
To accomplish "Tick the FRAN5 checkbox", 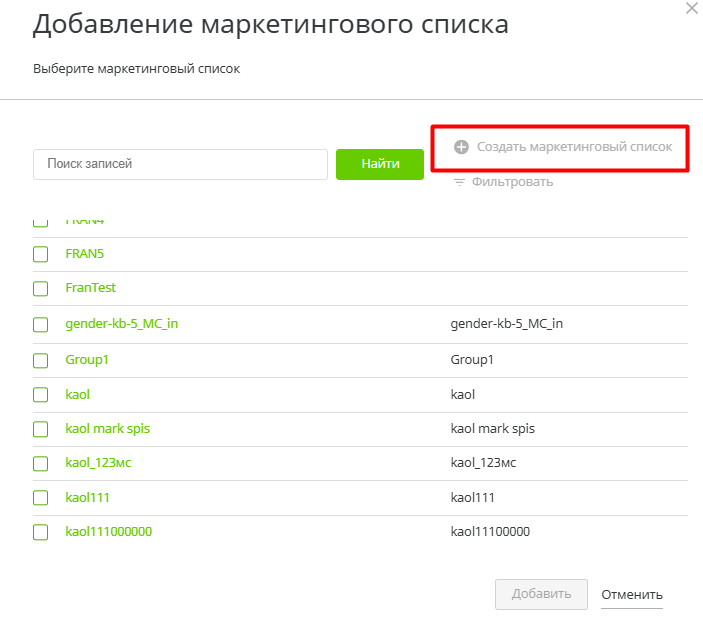I will [41, 254].
